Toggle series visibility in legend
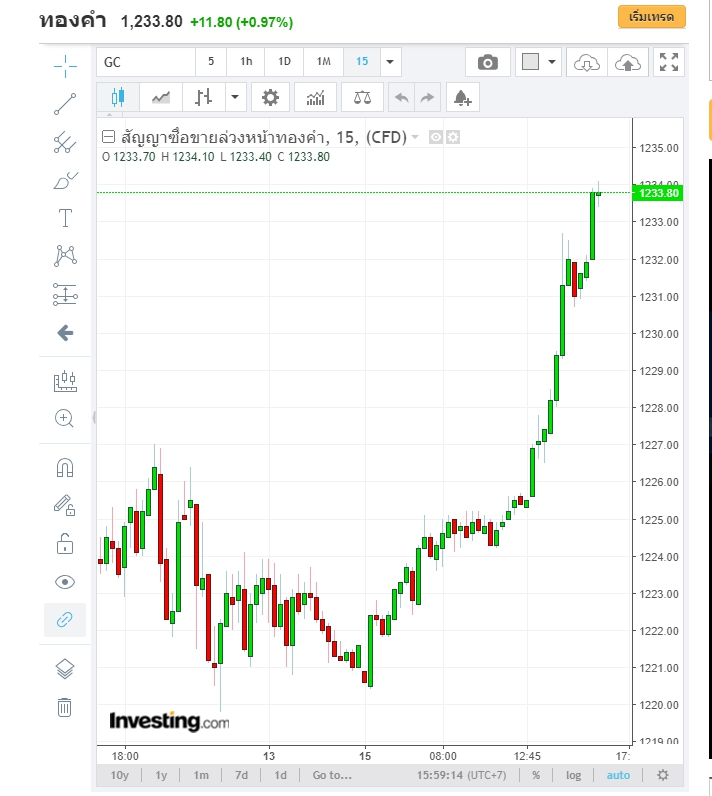 (x=435, y=137)
